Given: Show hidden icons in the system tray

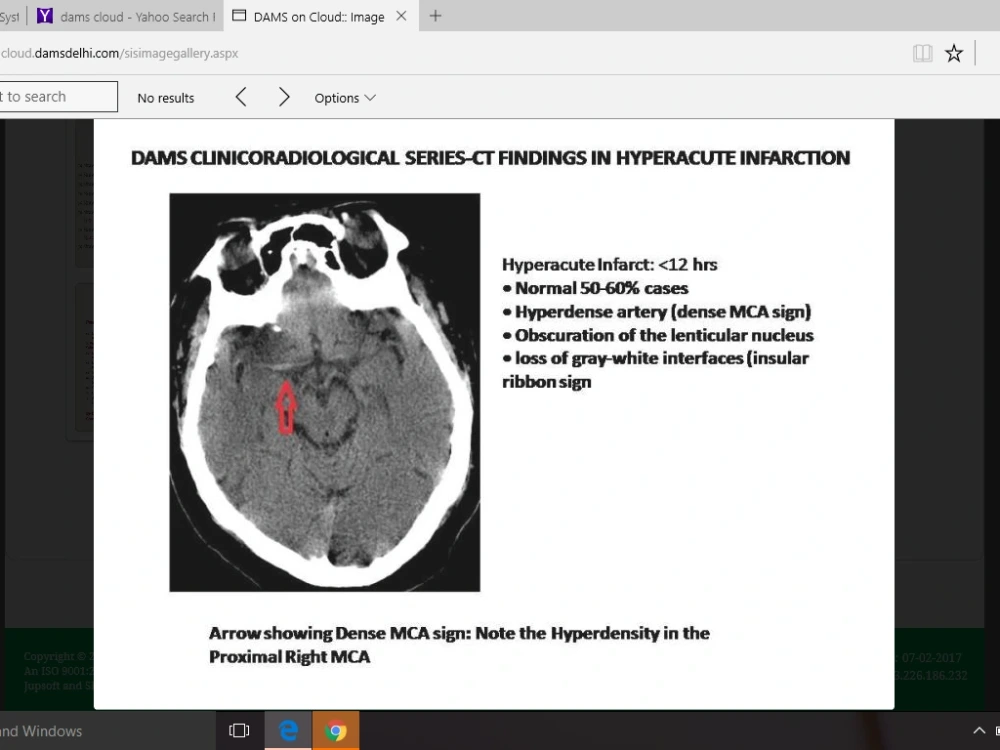Looking at the screenshot, I should point(981,731).
